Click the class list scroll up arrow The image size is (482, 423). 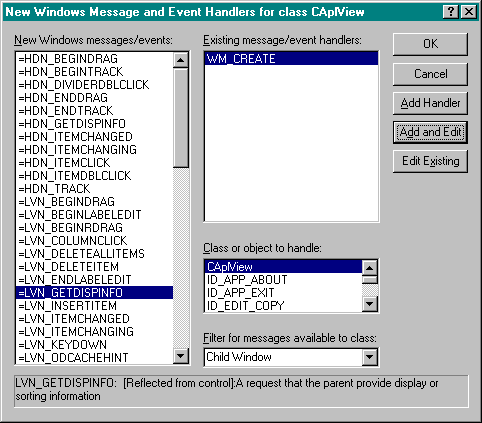(x=370, y=268)
